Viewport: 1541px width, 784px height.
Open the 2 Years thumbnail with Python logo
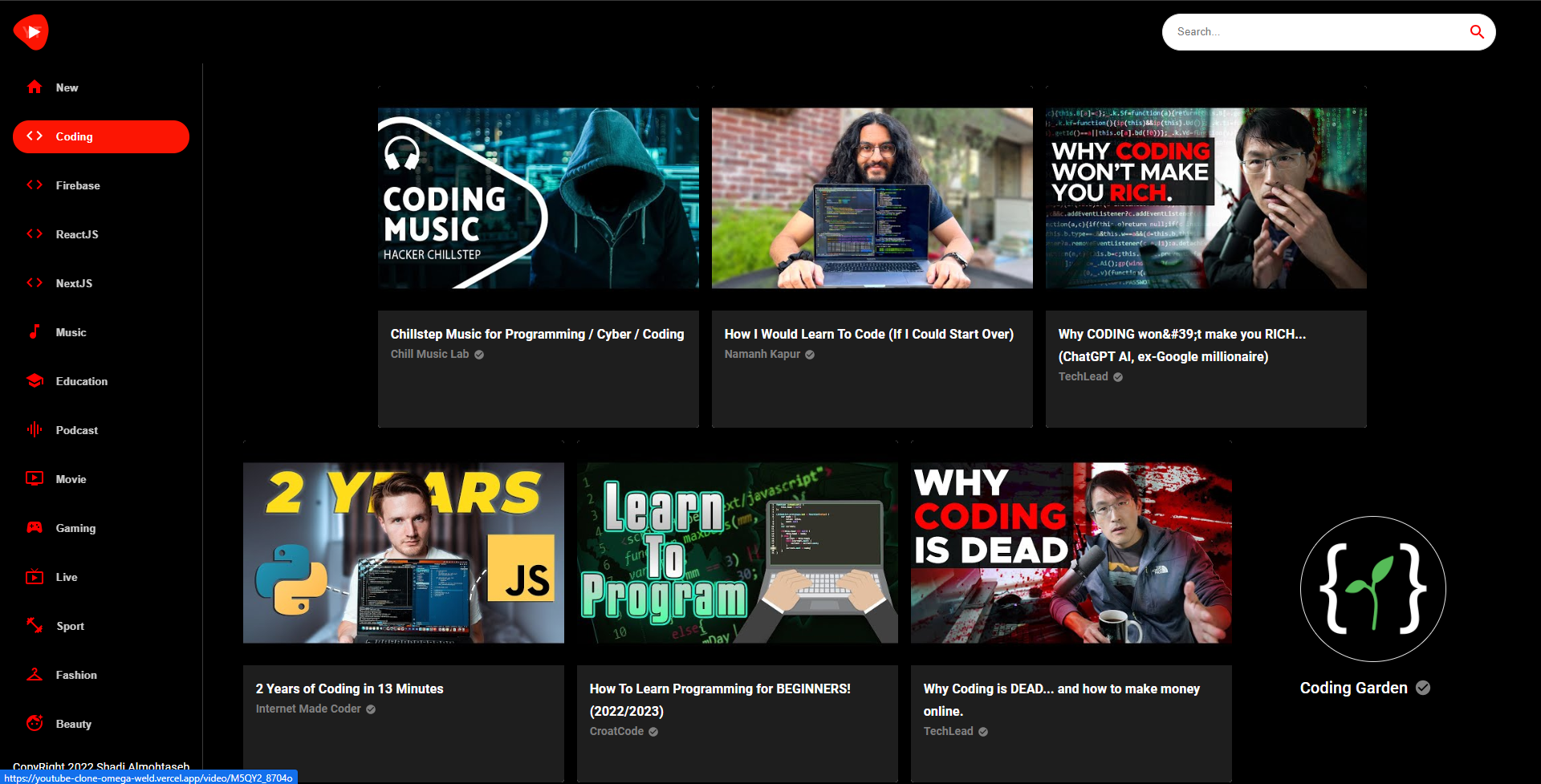tap(404, 553)
